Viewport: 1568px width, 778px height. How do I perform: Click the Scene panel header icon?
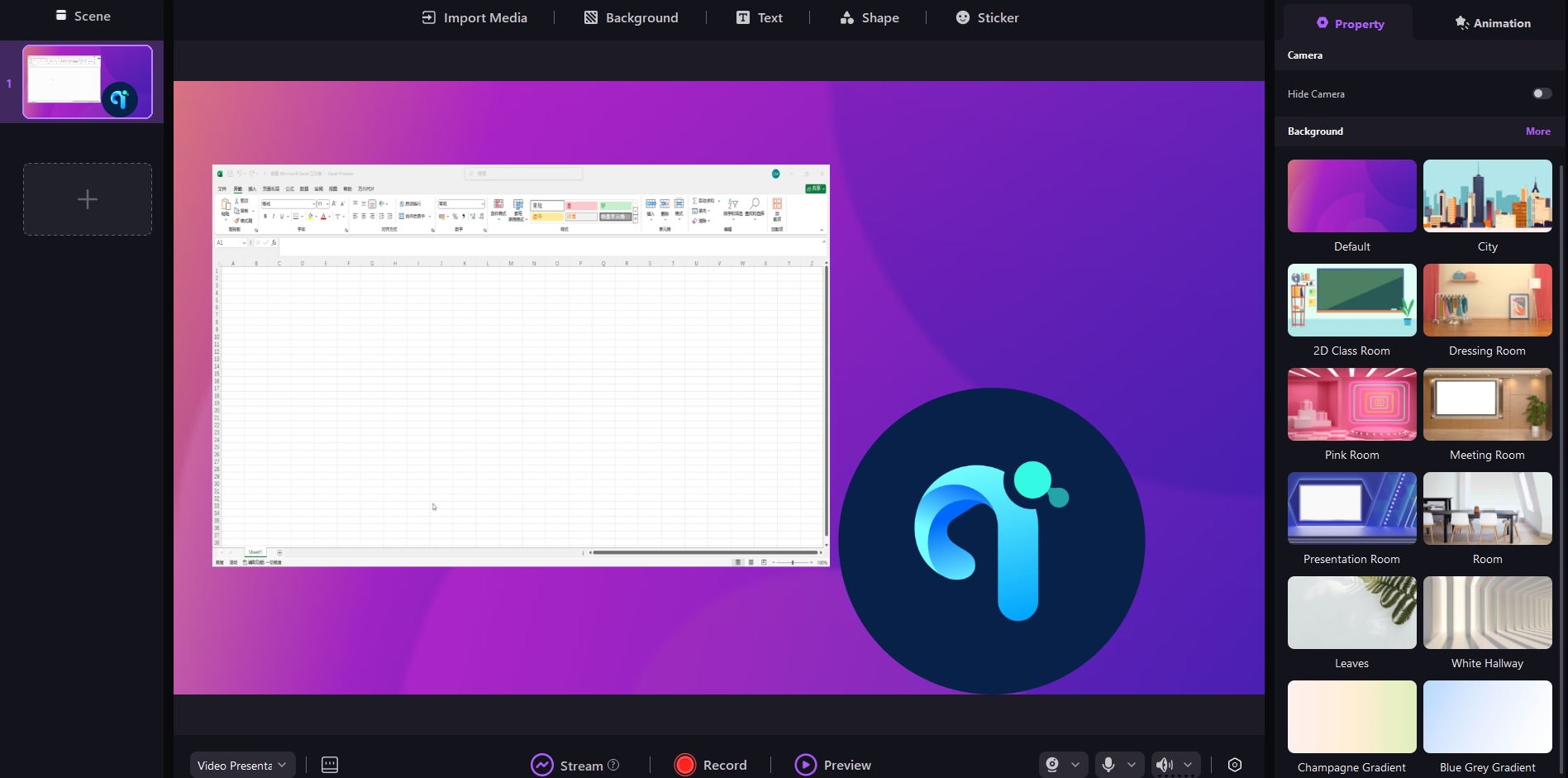click(61, 16)
